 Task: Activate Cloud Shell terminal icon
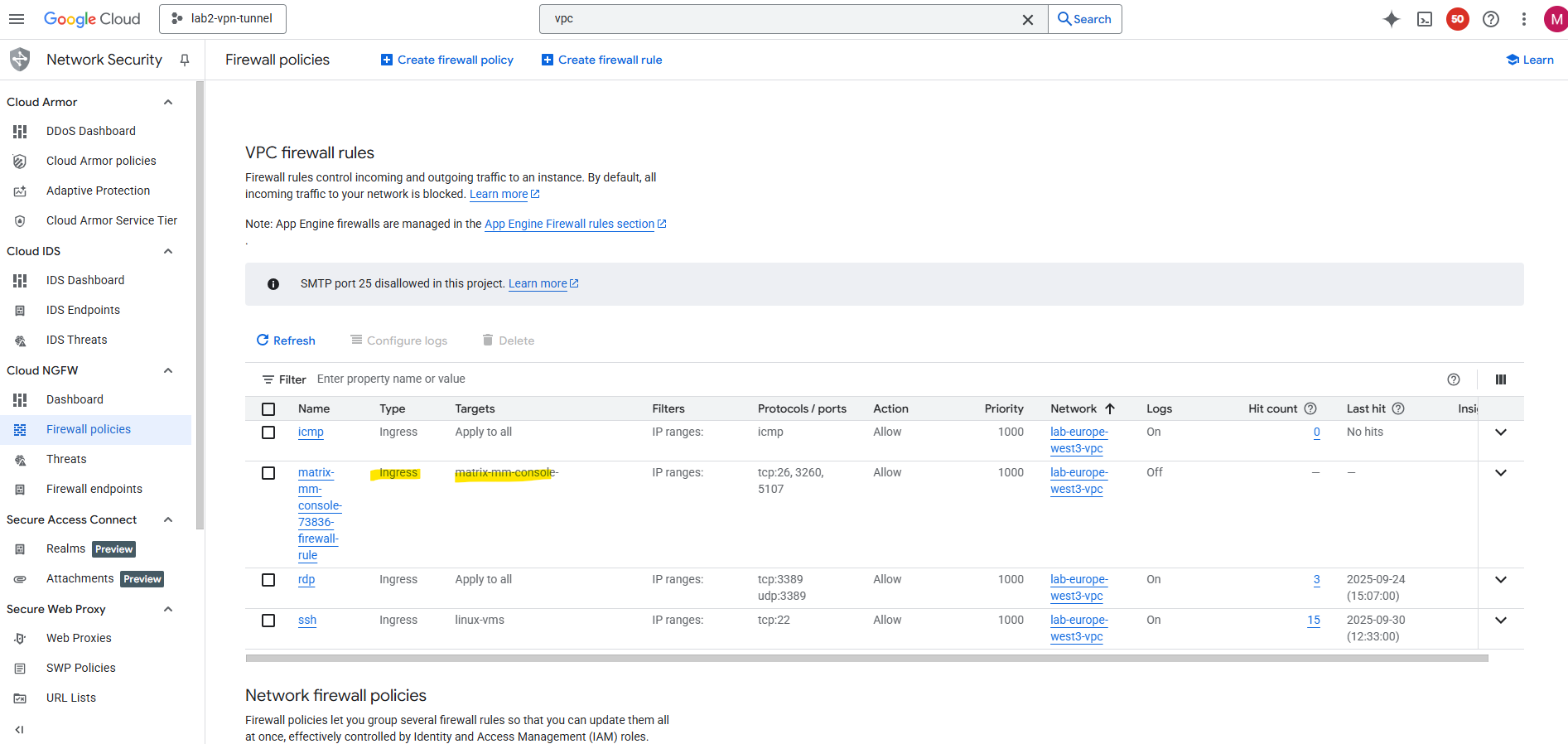tap(1425, 19)
